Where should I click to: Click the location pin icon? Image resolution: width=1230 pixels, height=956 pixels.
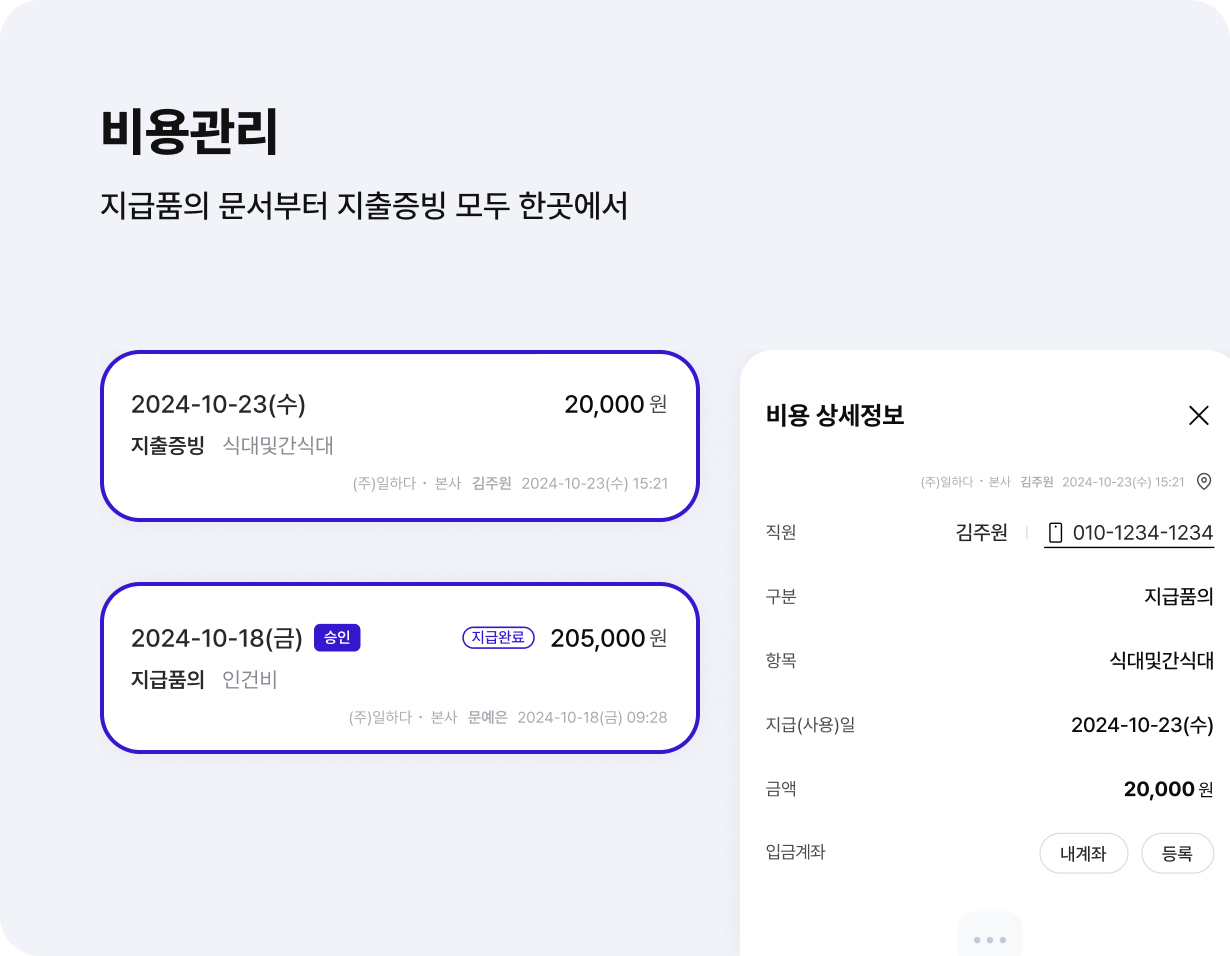[x=1204, y=481]
